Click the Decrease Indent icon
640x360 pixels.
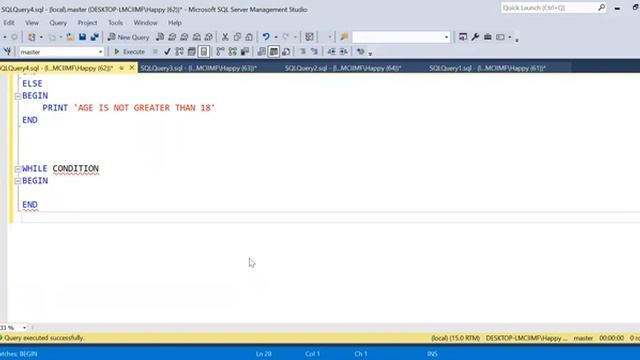pos(332,52)
